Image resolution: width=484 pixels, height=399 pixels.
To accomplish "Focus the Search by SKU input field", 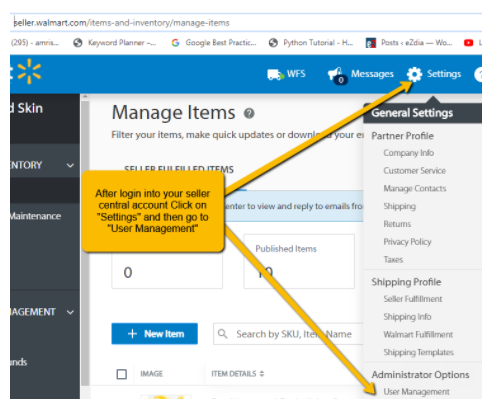I will [x=288, y=334].
